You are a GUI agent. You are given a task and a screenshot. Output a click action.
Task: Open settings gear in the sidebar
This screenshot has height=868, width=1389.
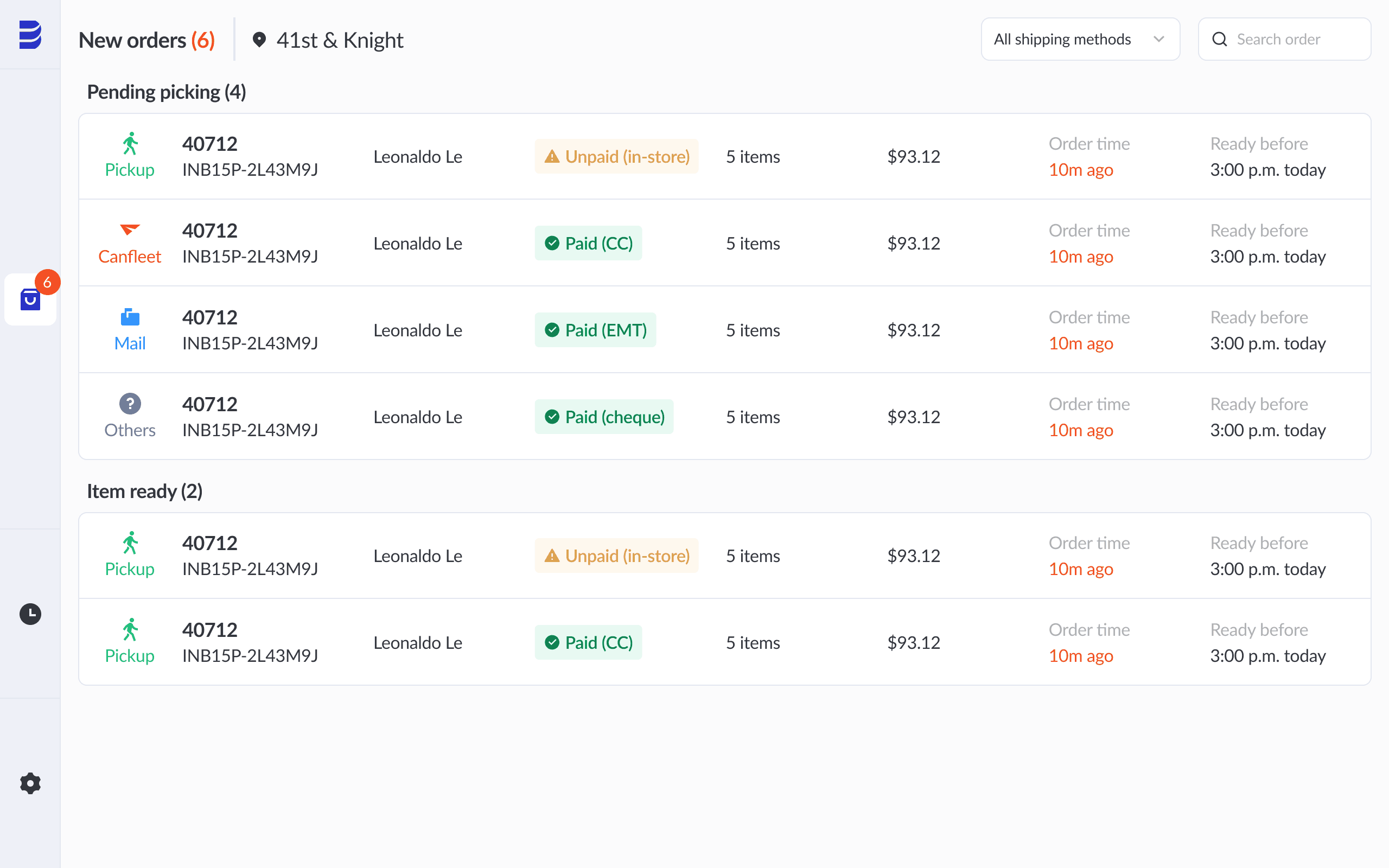click(x=30, y=783)
